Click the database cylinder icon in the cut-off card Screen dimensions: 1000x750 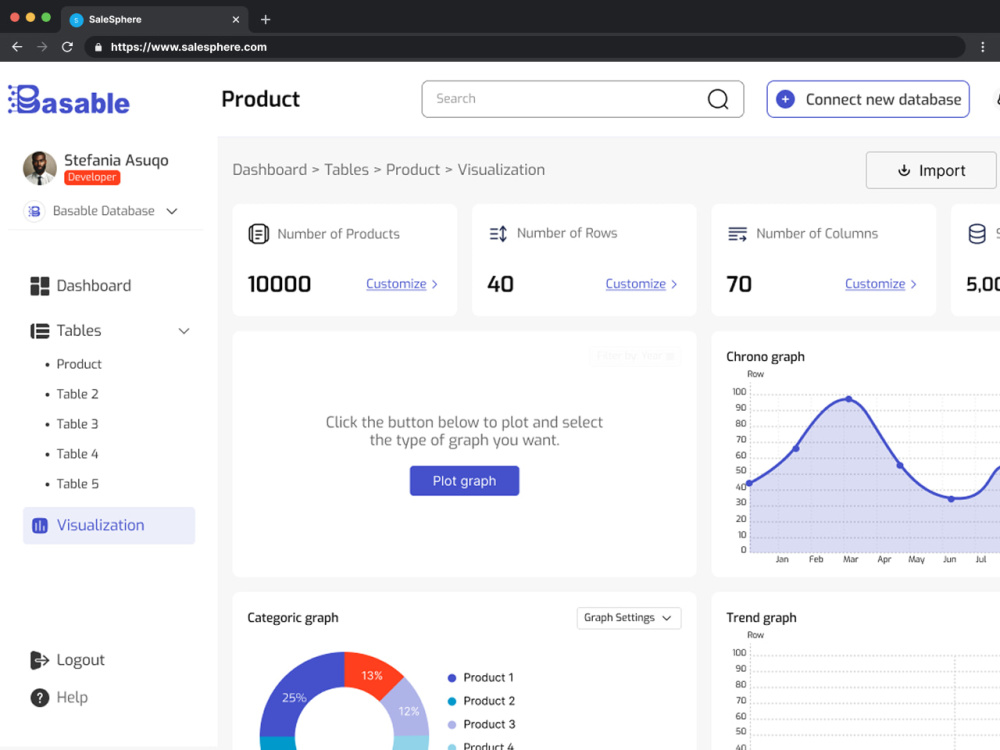click(976, 234)
